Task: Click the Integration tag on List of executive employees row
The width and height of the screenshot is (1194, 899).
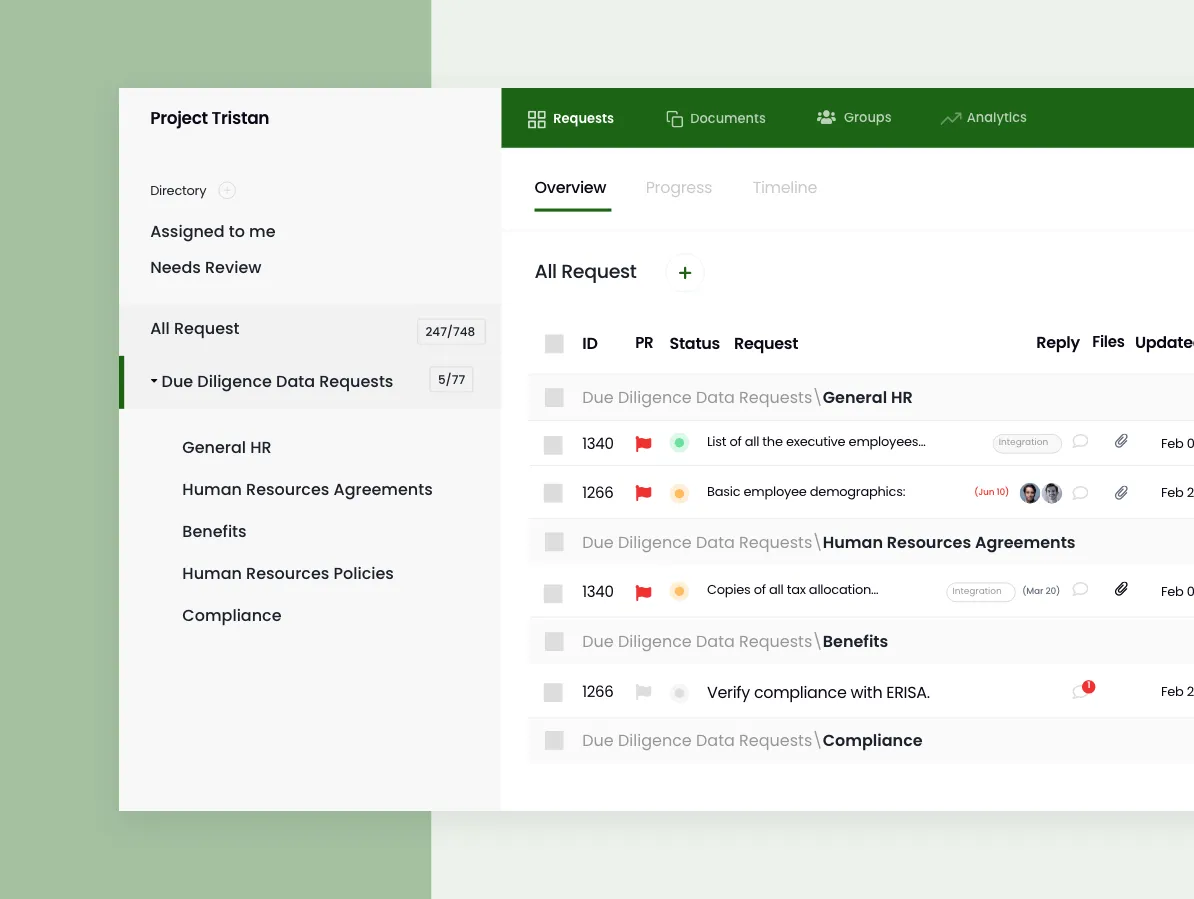Action: (x=1026, y=443)
